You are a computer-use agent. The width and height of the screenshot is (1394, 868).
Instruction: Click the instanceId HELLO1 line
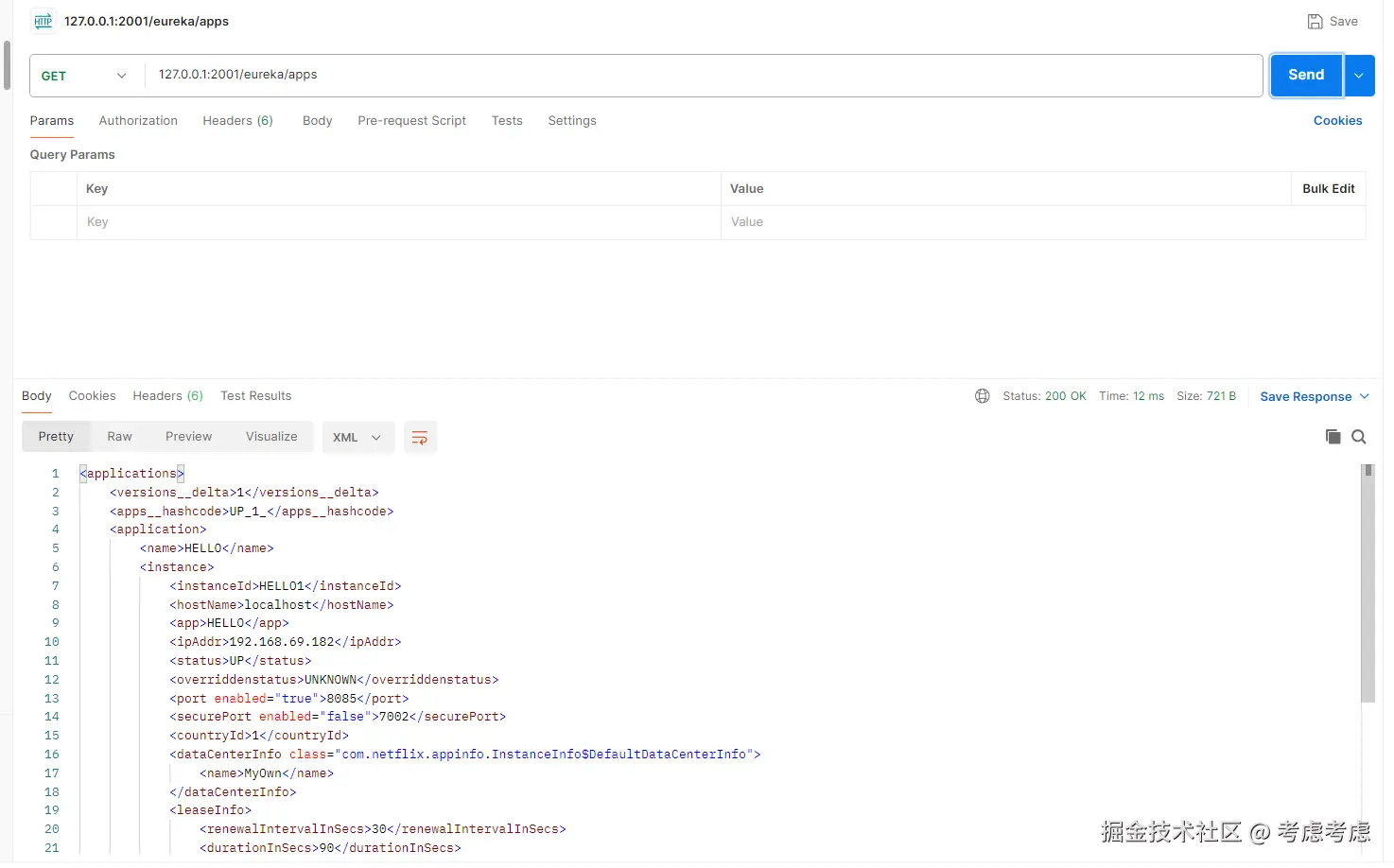tap(285, 586)
